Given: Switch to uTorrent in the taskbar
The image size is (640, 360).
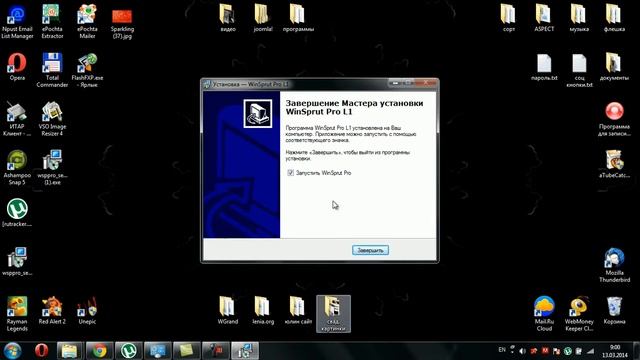Looking at the screenshot, I should 129,351.
